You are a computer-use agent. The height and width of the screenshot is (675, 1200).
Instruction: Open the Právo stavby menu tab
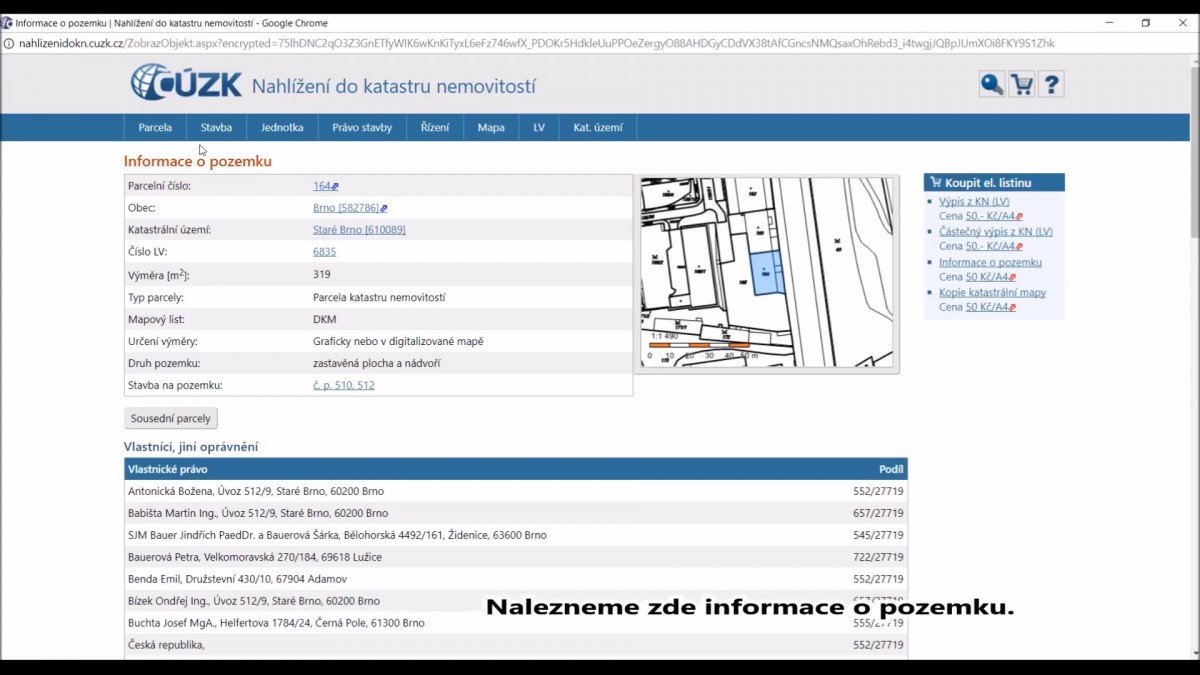click(x=362, y=127)
